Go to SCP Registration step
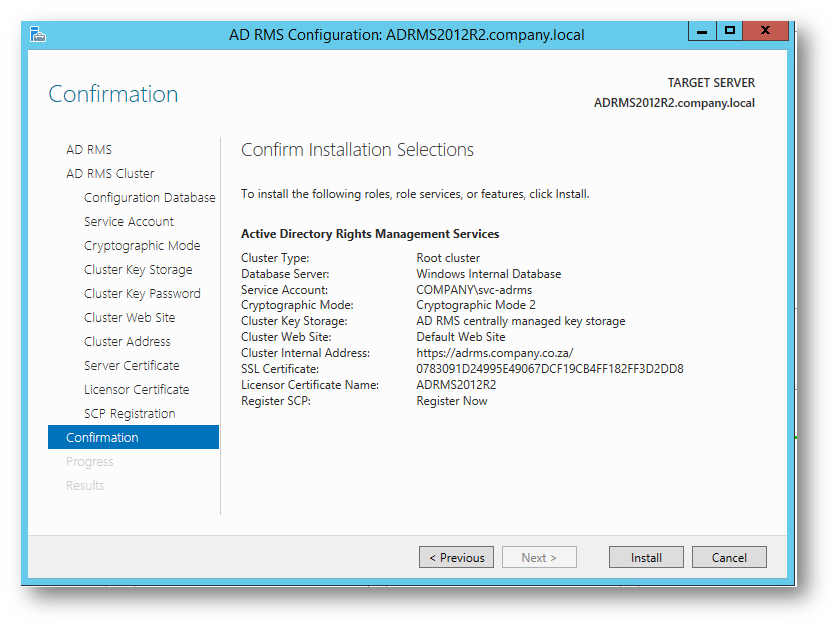This screenshot has width=839, height=629. 129,414
